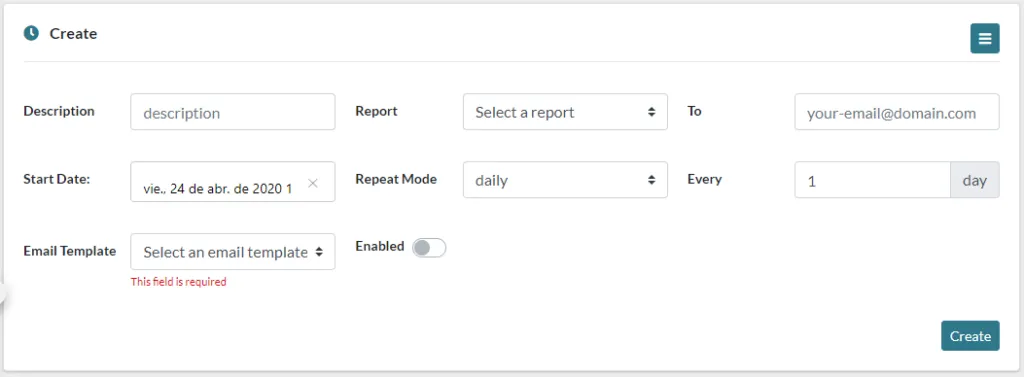Open the hamburger menu icon
The image size is (1024, 377).
click(985, 39)
